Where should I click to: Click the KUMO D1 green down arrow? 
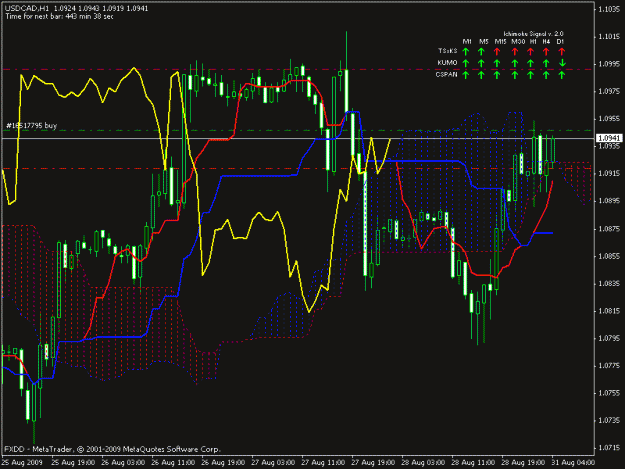pyautogui.click(x=562, y=63)
